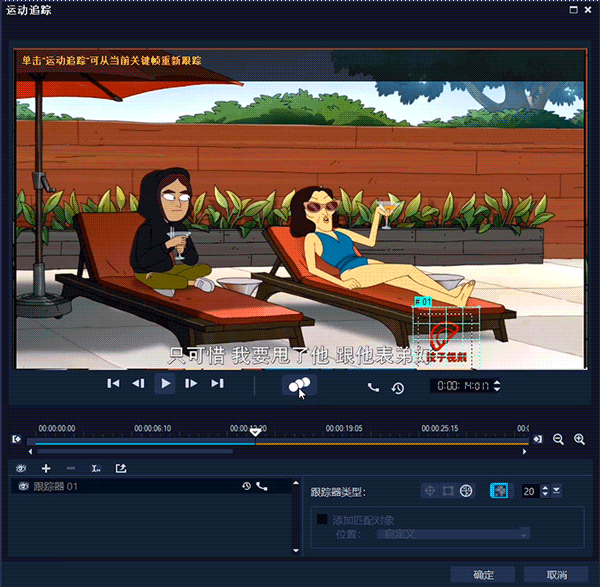Open the 位置 dropdown showing 自定义
The height and width of the screenshot is (587, 600).
point(453,533)
